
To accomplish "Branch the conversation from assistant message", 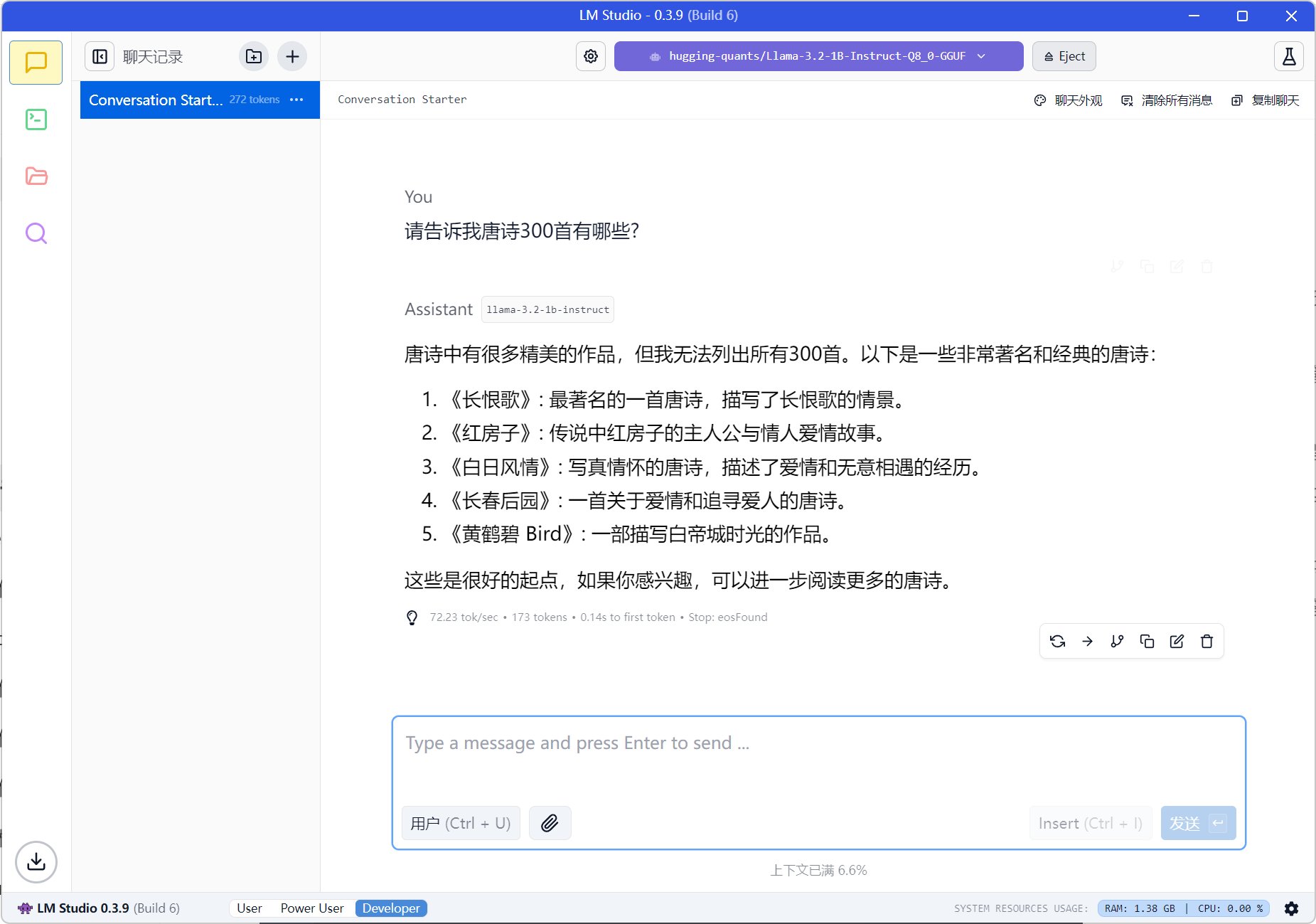I will coord(1118,642).
